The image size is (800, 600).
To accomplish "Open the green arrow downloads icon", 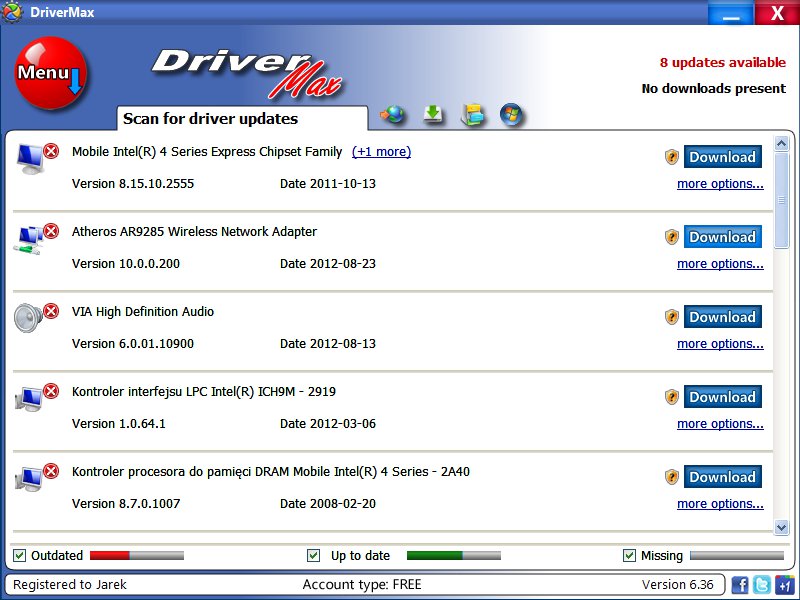I will (433, 114).
